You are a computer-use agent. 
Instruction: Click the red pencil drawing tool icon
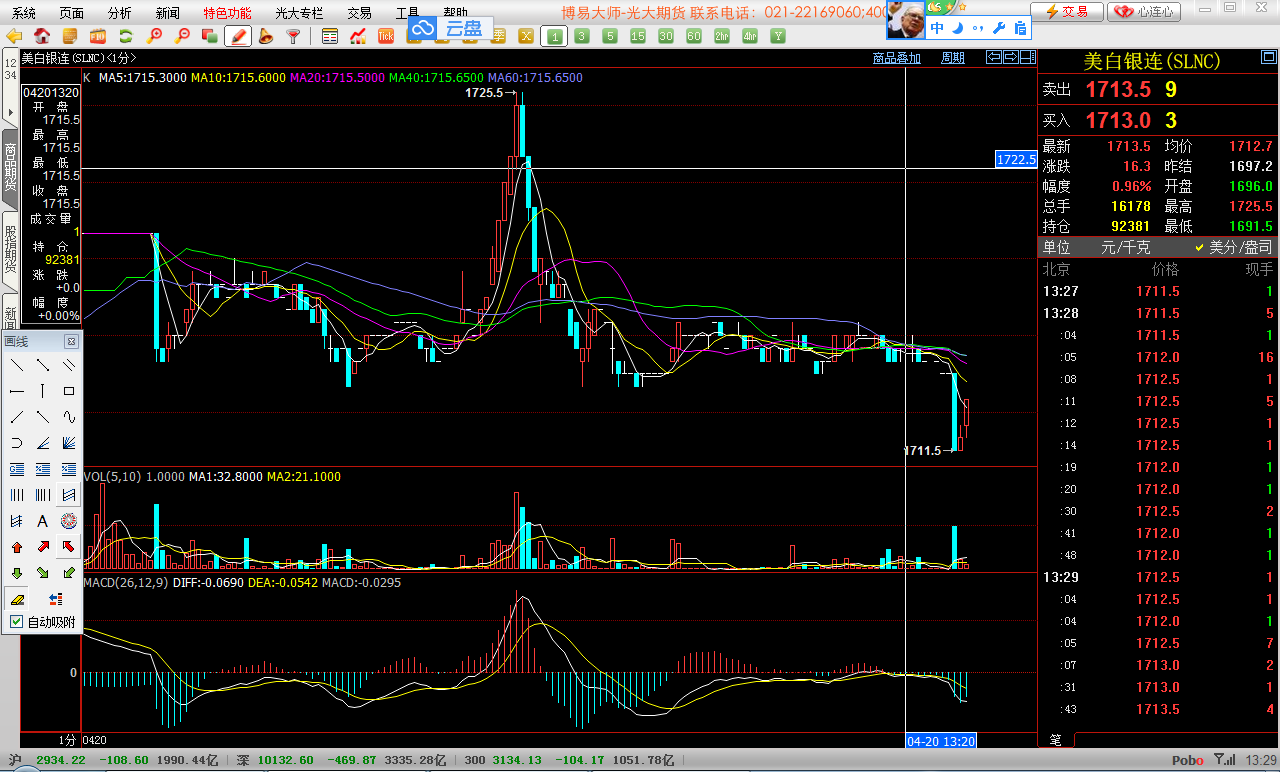coord(238,36)
